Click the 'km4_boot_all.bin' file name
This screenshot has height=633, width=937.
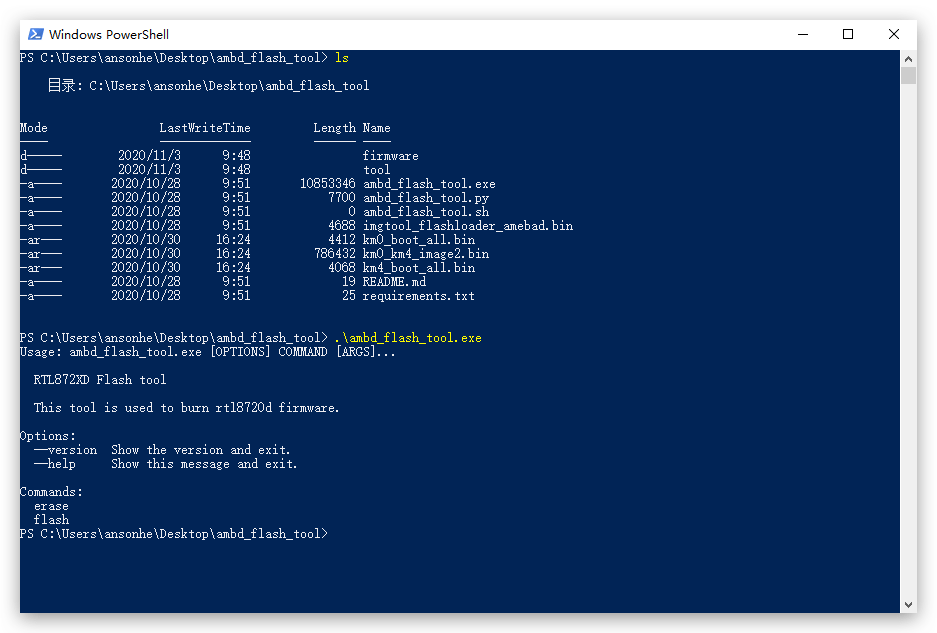point(418,268)
